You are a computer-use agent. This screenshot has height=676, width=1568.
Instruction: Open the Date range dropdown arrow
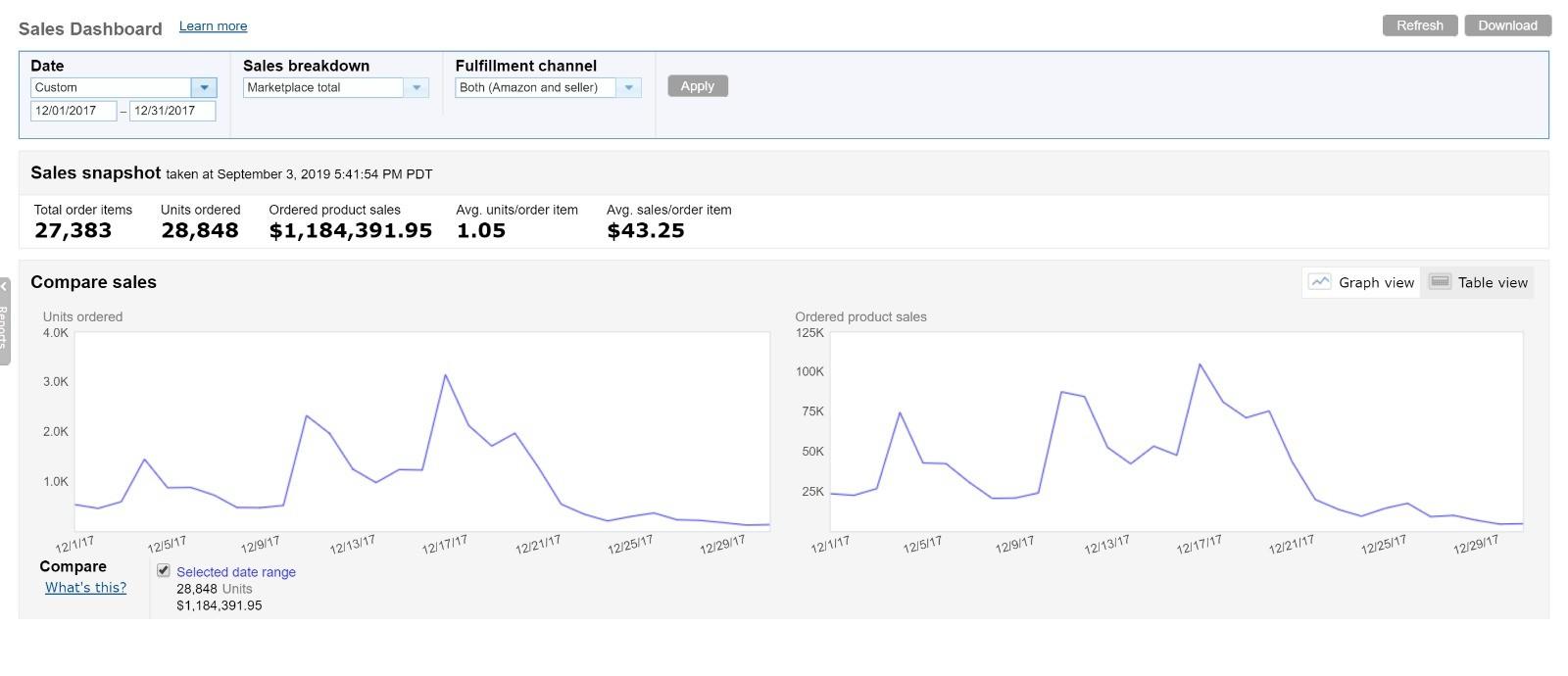coord(204,87)
